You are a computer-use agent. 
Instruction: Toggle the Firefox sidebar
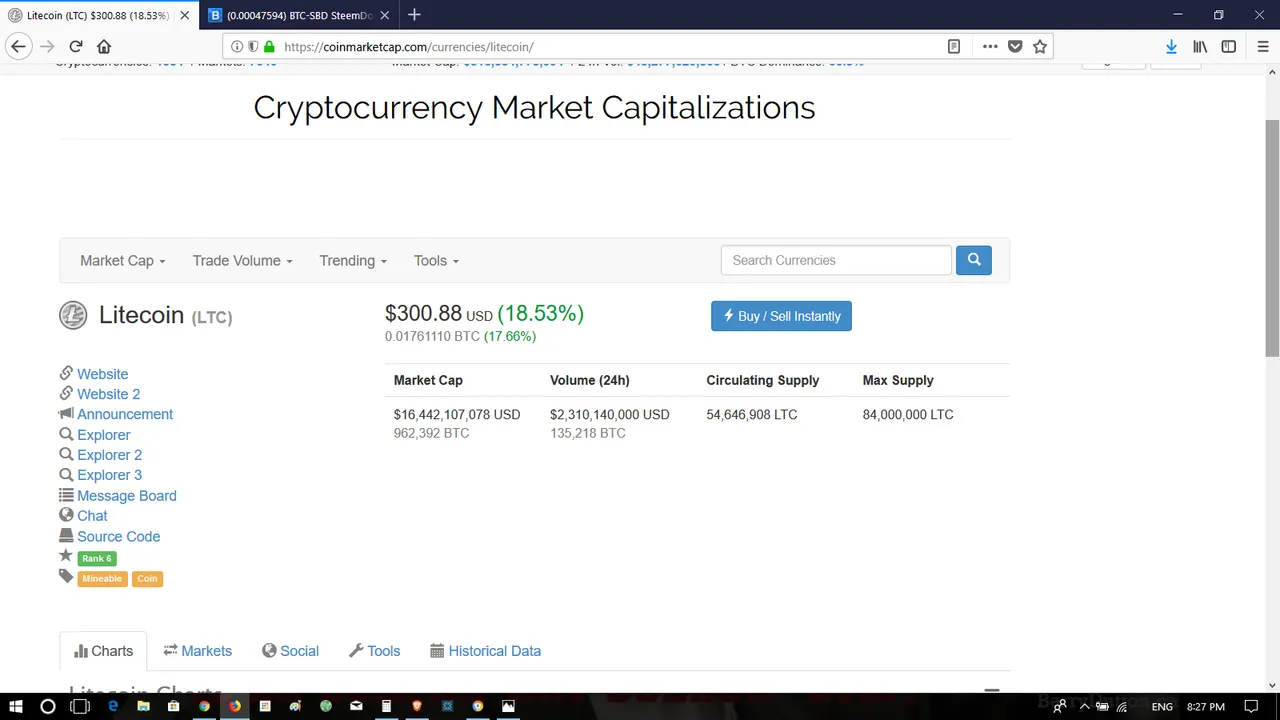tap(1228, 46)
